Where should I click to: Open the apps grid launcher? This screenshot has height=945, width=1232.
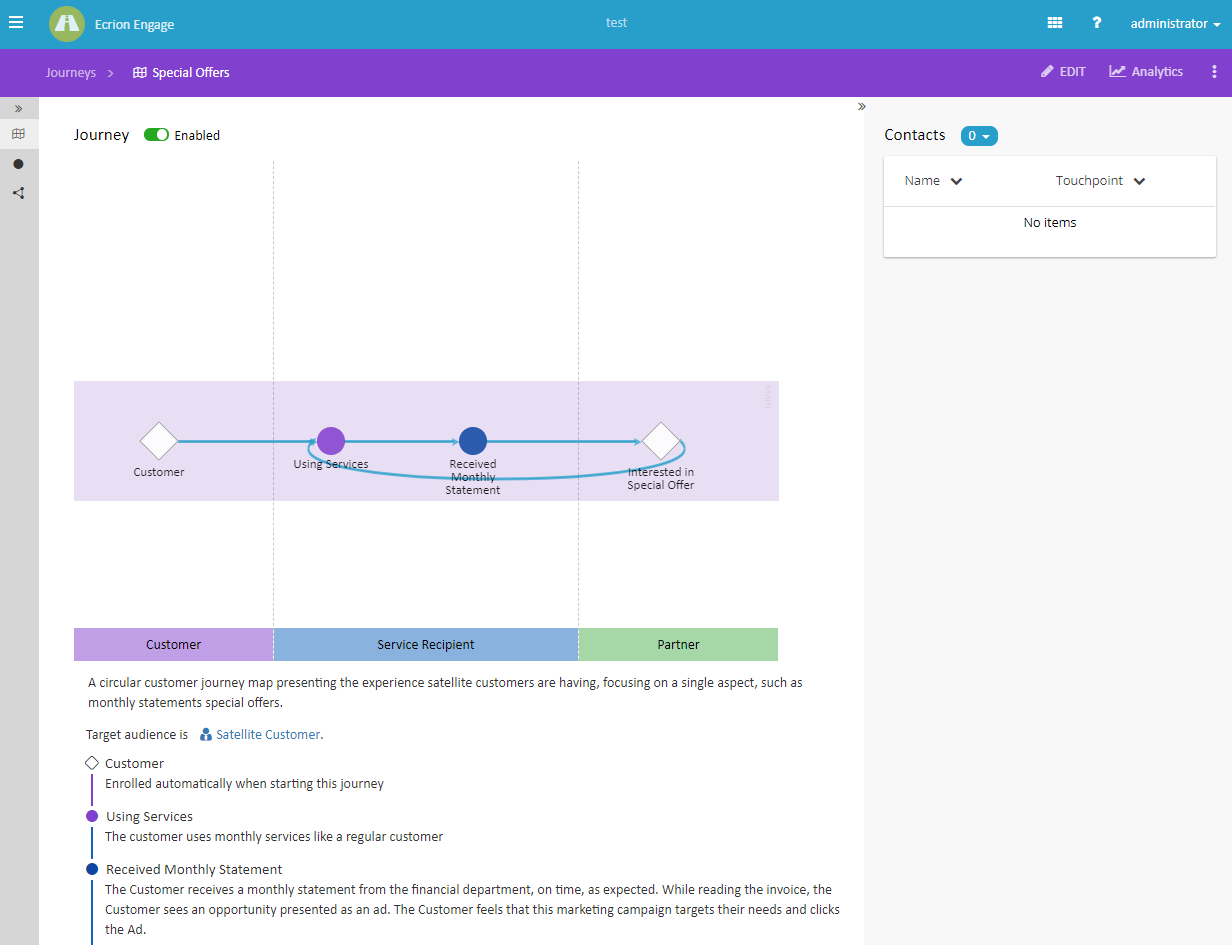tap(1054, 22)
